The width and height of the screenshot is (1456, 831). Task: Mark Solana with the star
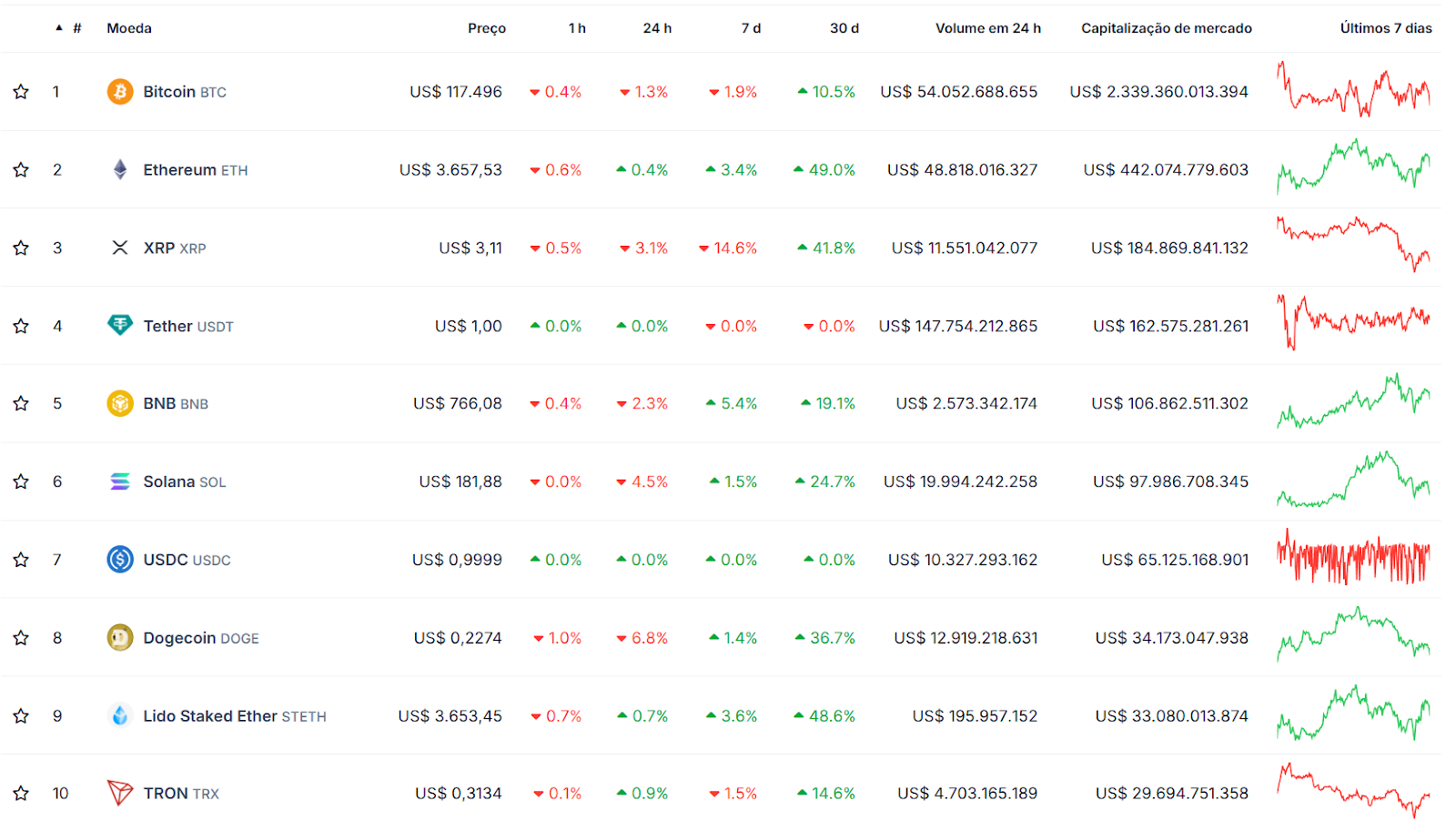coord(21,481)
